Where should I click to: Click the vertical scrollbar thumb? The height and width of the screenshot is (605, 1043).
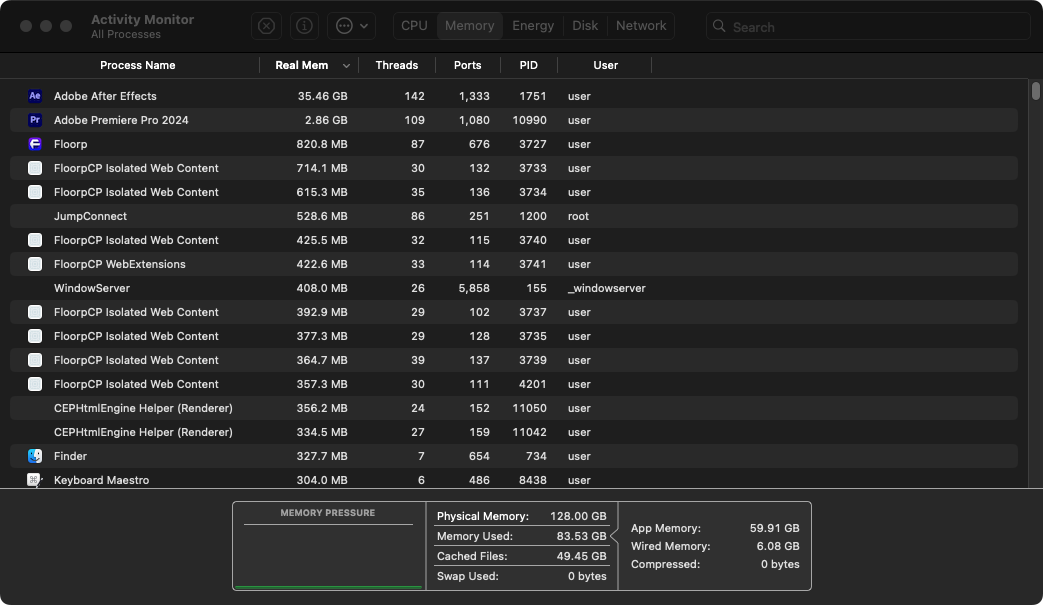pos(1036,91)
